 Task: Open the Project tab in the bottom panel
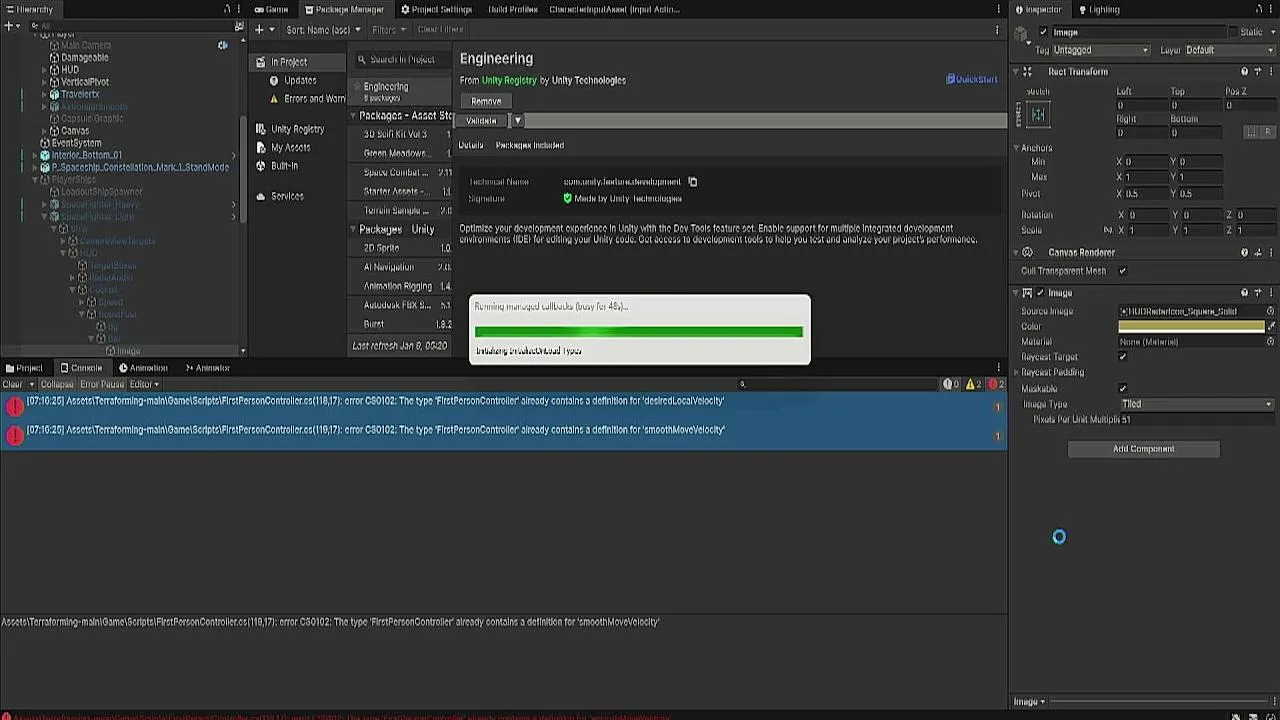tap(24, 368)
